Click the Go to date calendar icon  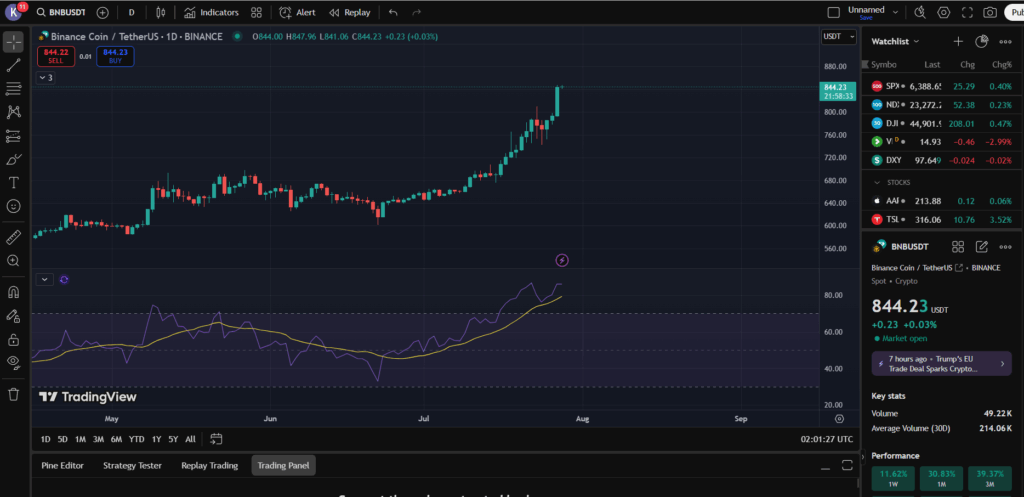(217, 439)
